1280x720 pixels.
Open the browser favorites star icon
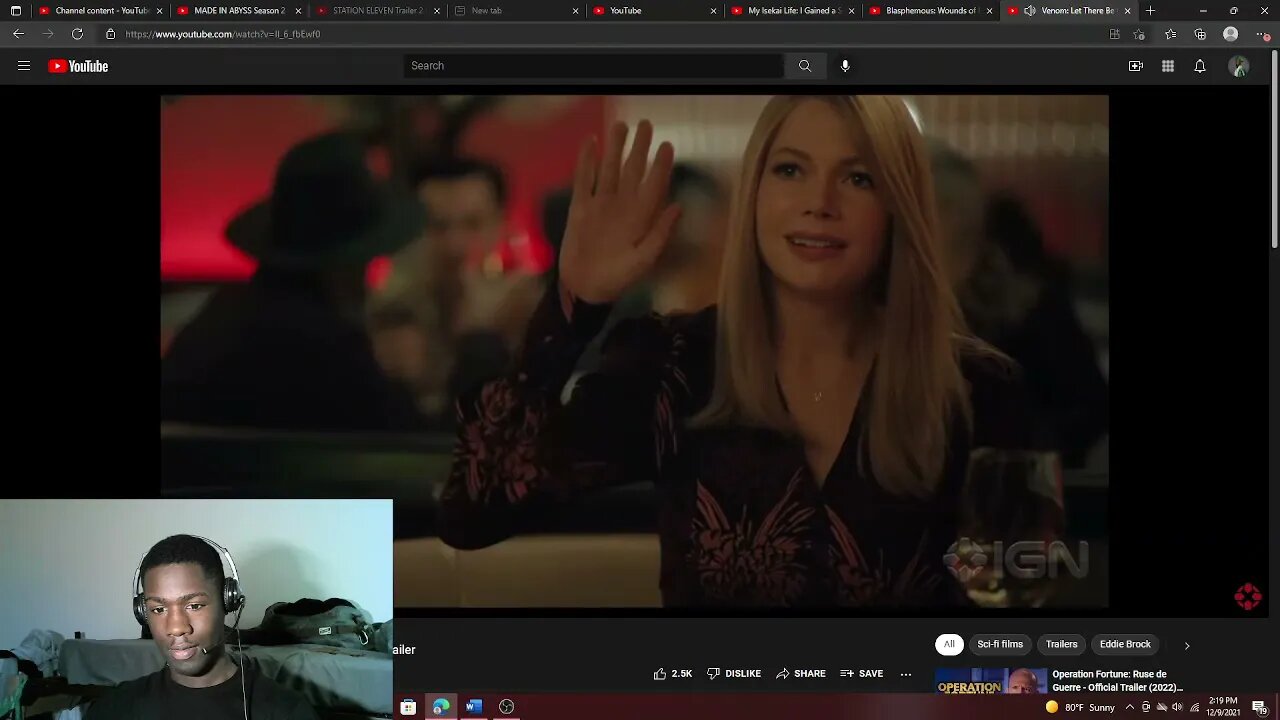(1171, 34)
